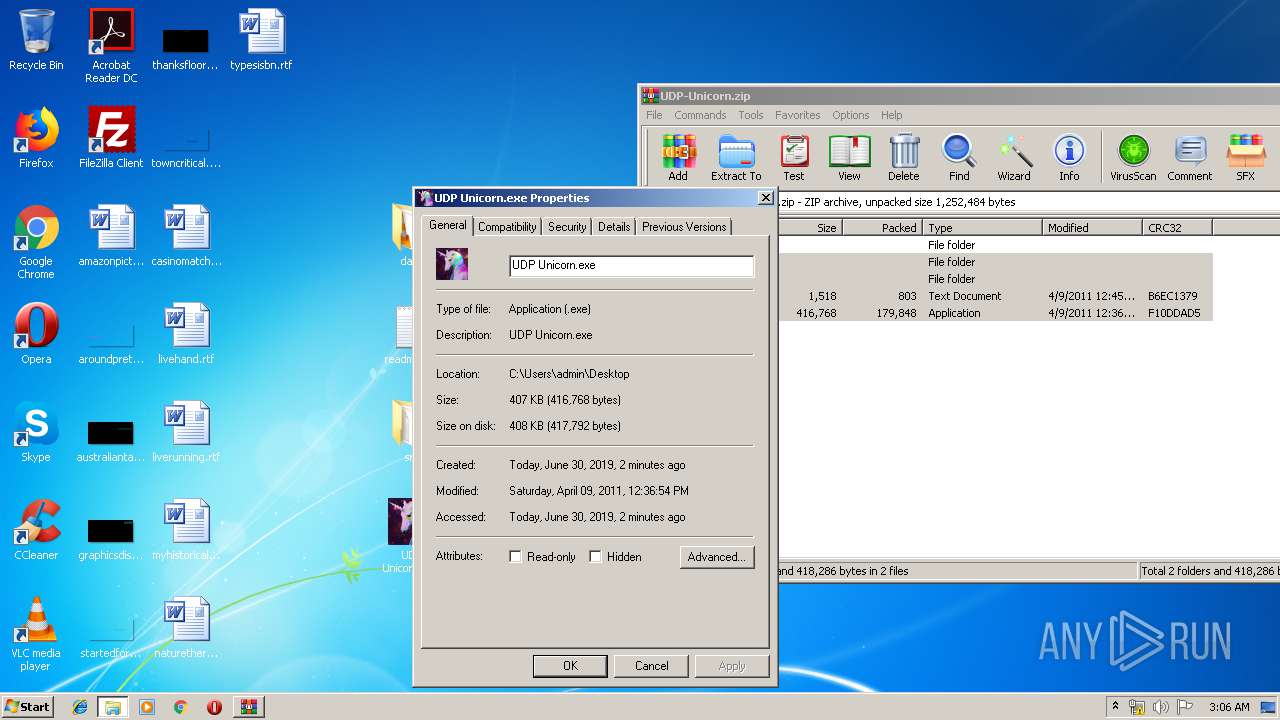Run Test on the archive
The height and width of the screenshot is (720, 1280).
coord(794,158)
